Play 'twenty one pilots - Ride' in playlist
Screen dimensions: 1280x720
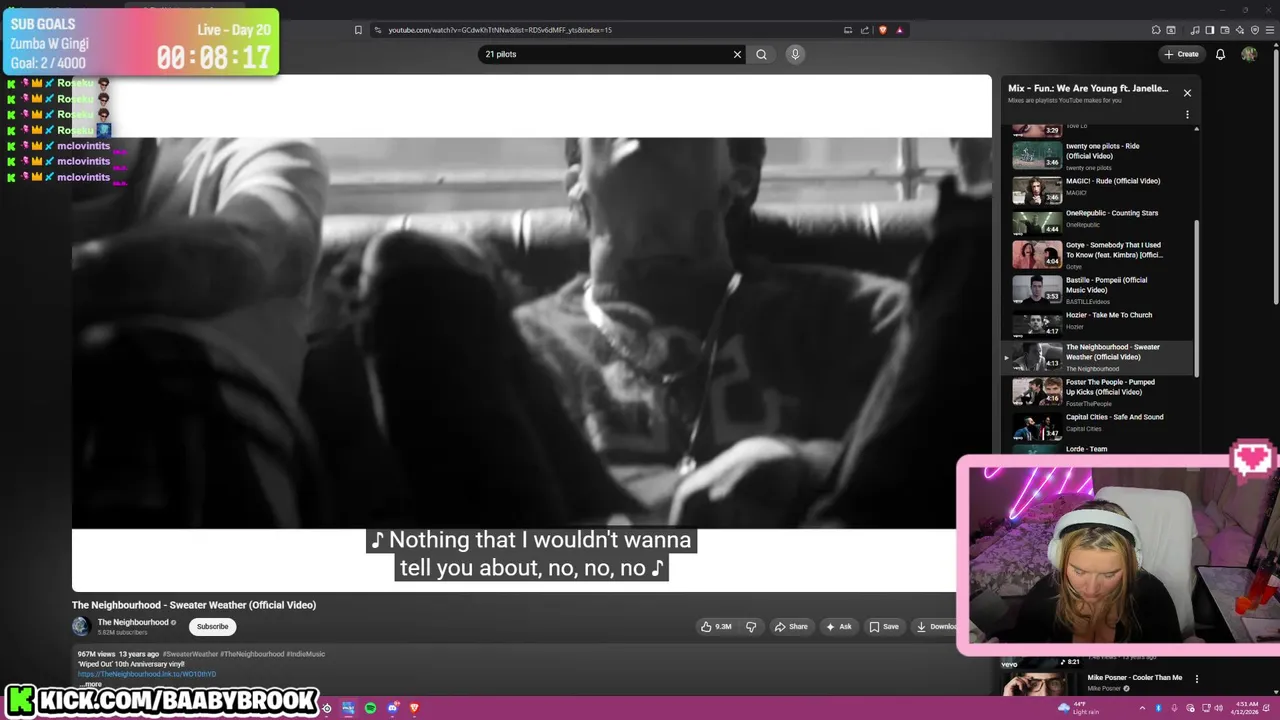(1095, 155)
